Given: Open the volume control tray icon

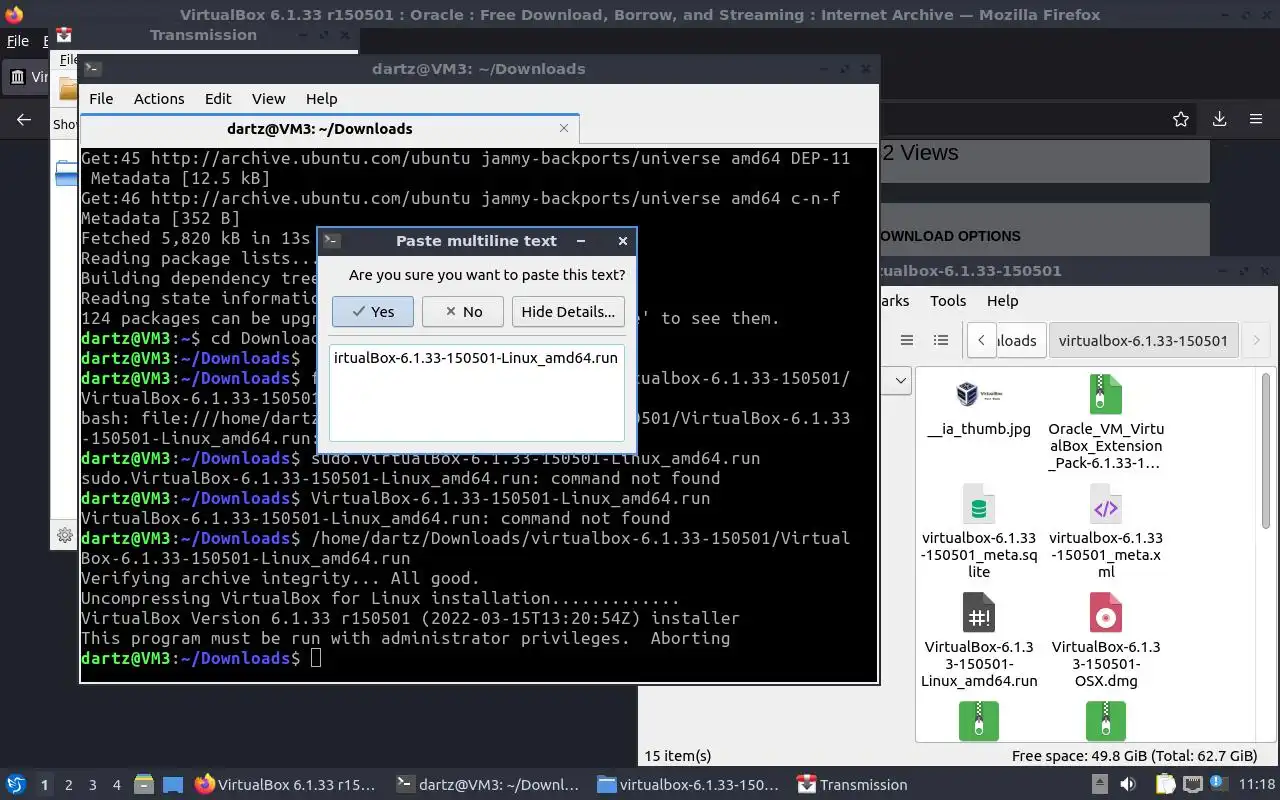Looking at the screenshot, I should [x=1128, y=784].
